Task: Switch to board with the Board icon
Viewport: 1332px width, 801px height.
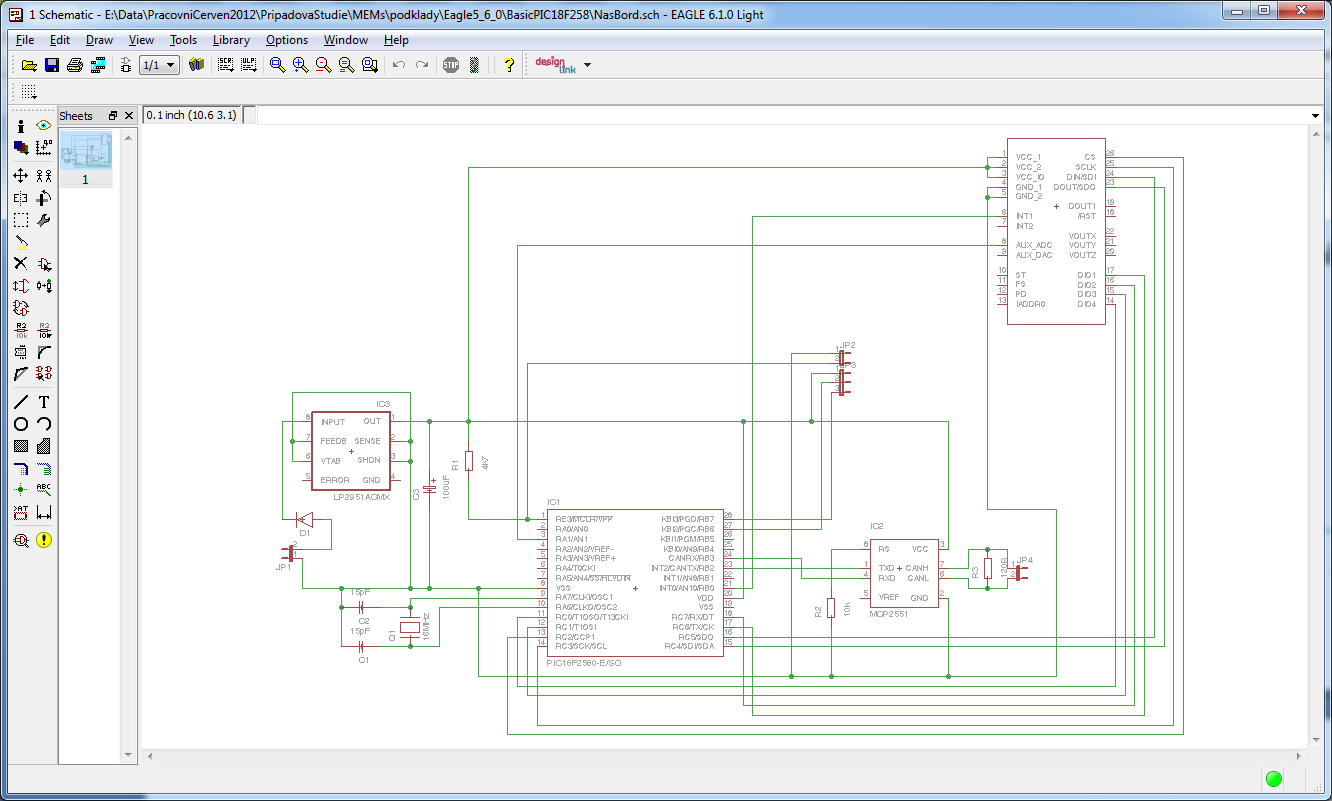Action: (x=125, y=65)
